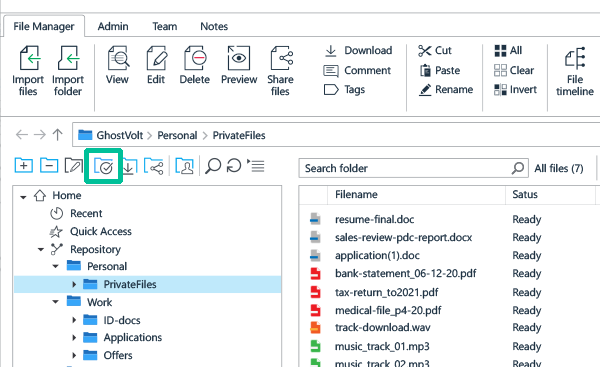Click the add new folder icon

(24, 166)
